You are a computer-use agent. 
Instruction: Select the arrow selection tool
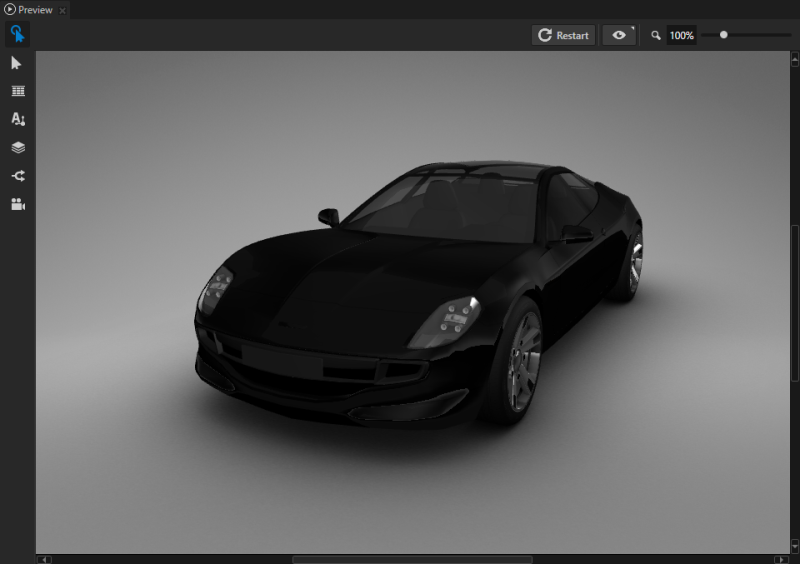point(17,63)
